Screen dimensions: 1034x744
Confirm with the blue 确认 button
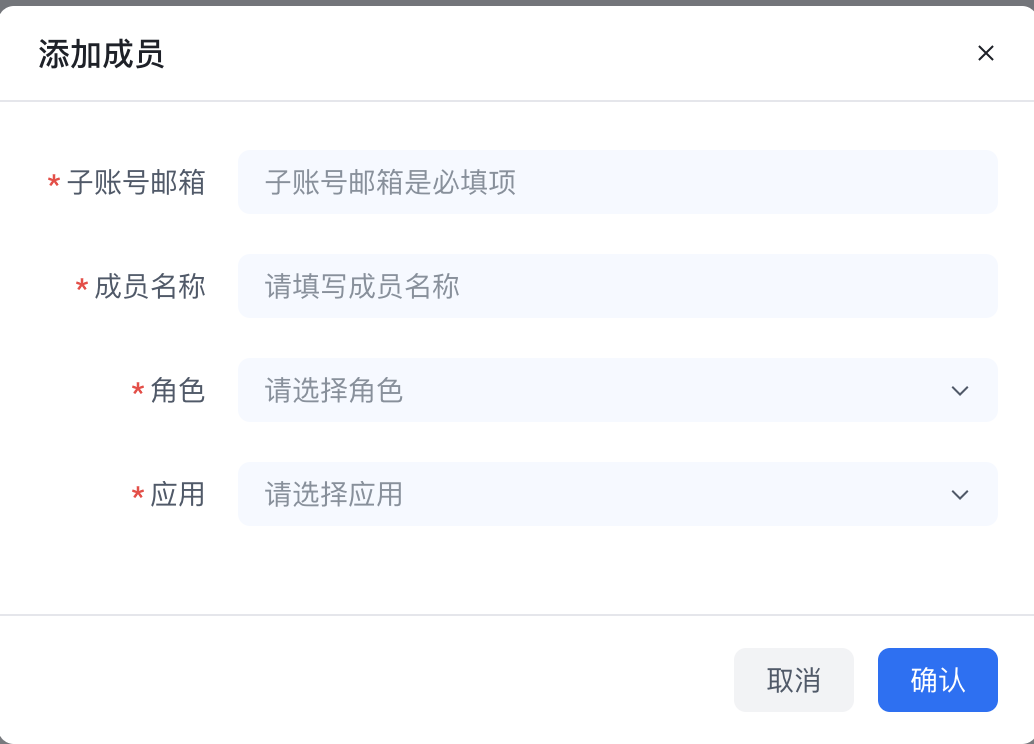pos(937,680)
